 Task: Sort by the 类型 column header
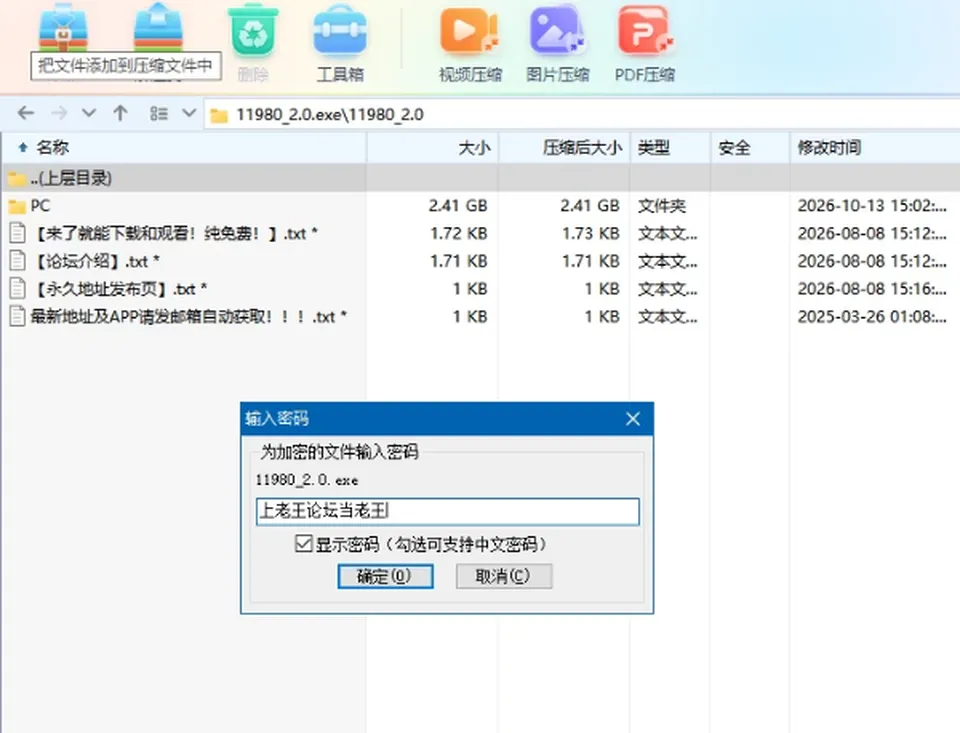pos(670,148)
